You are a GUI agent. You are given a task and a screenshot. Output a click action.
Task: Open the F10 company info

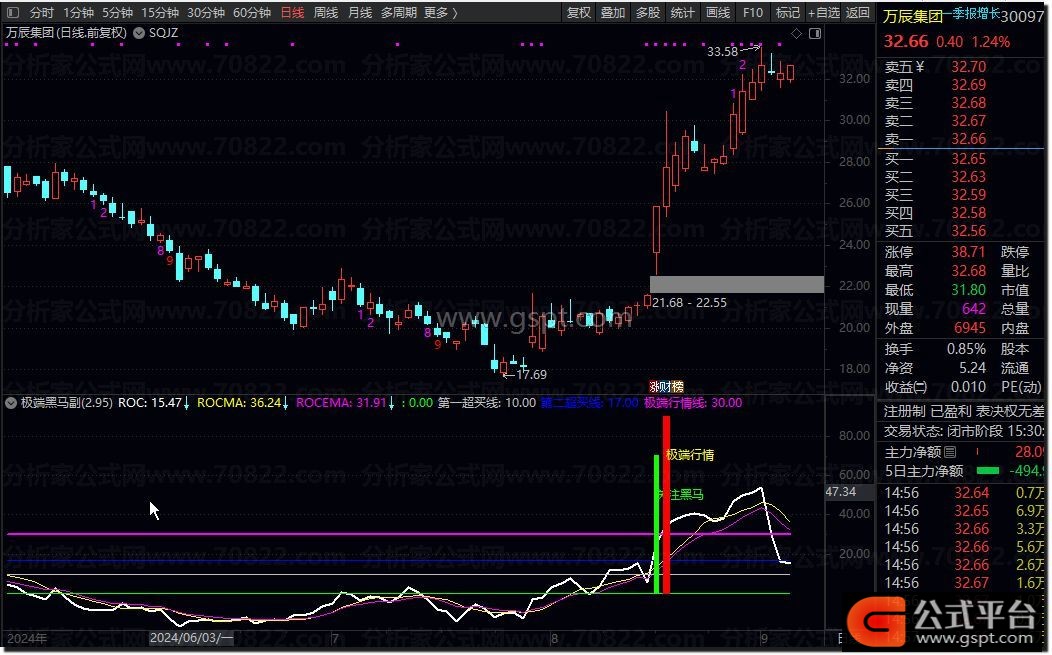753,13
